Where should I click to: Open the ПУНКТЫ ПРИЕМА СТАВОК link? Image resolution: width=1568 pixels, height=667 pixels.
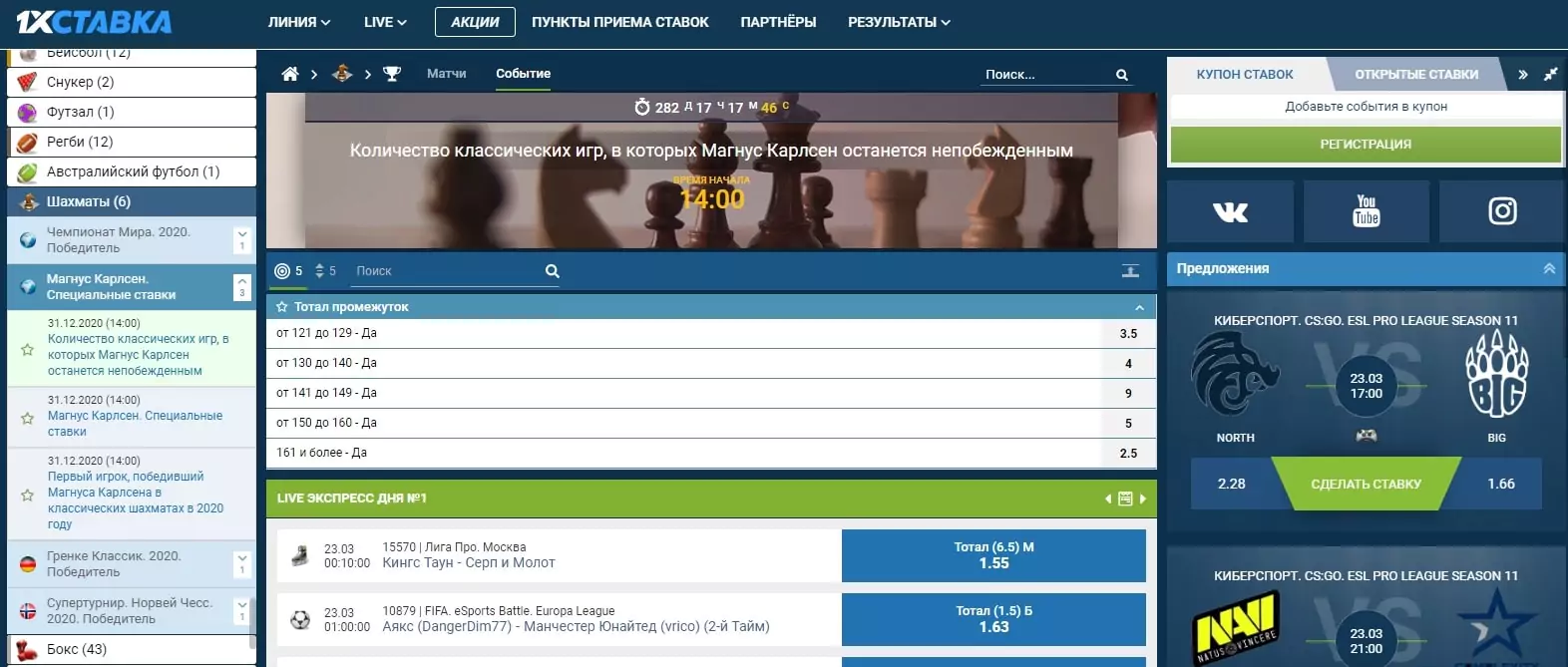[620, 22]
